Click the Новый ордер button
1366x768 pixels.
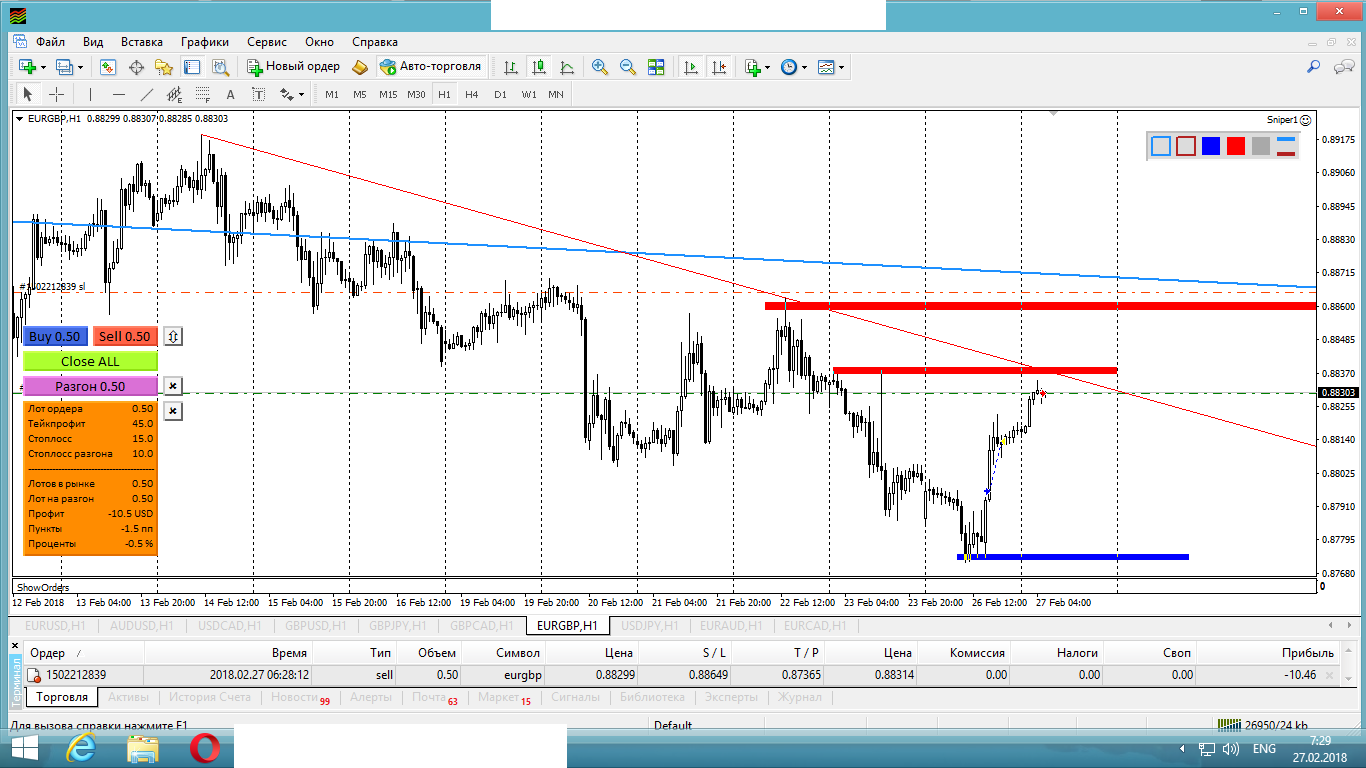tap(294, 67)
